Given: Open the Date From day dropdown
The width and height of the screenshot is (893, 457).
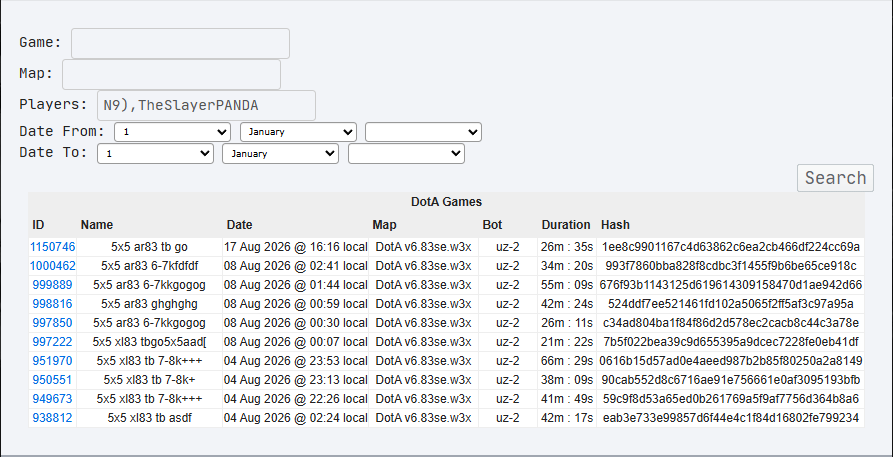Looking at the screenshot, I should click(173, 132).
